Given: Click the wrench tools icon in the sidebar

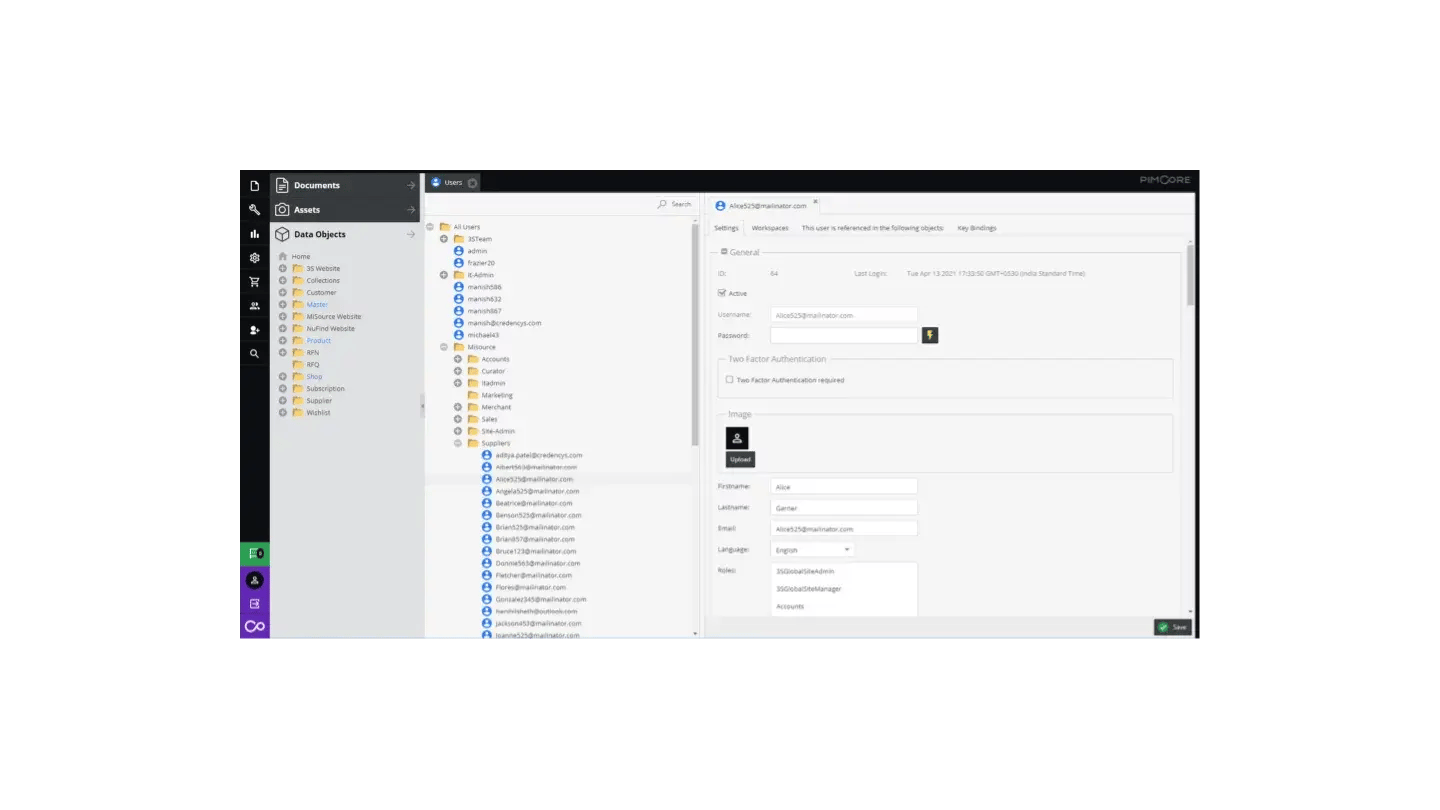Looking at the screenshot, I should [255, 209].
